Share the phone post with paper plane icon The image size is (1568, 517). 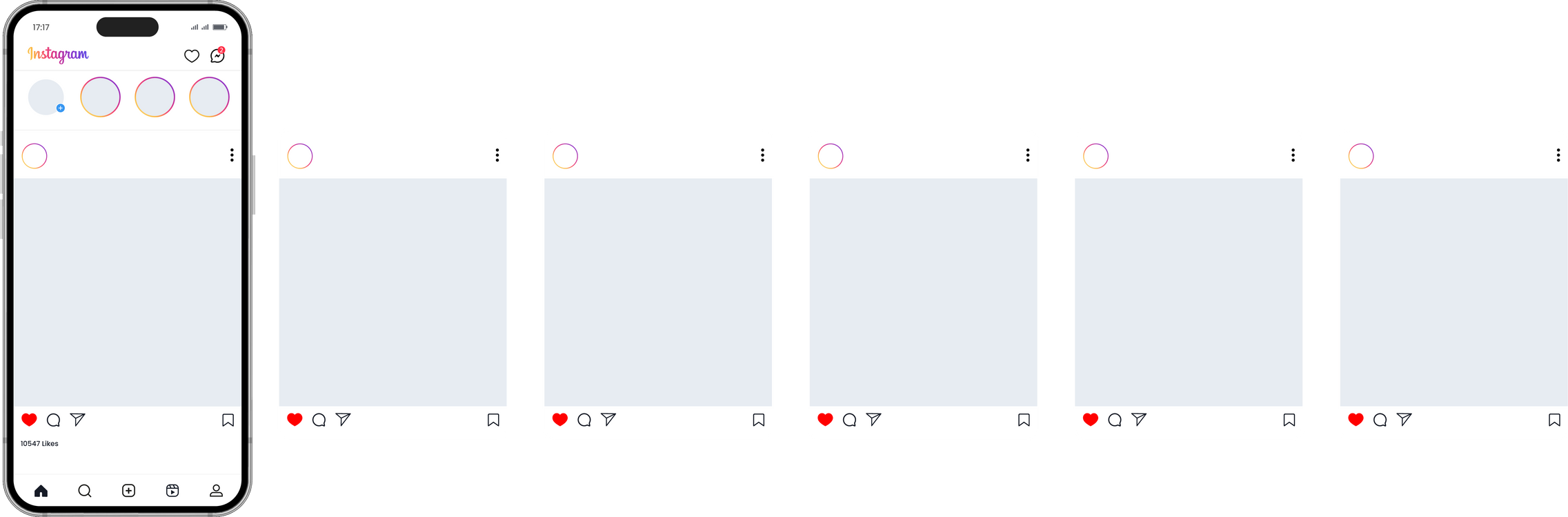click(x=78, y=419)
